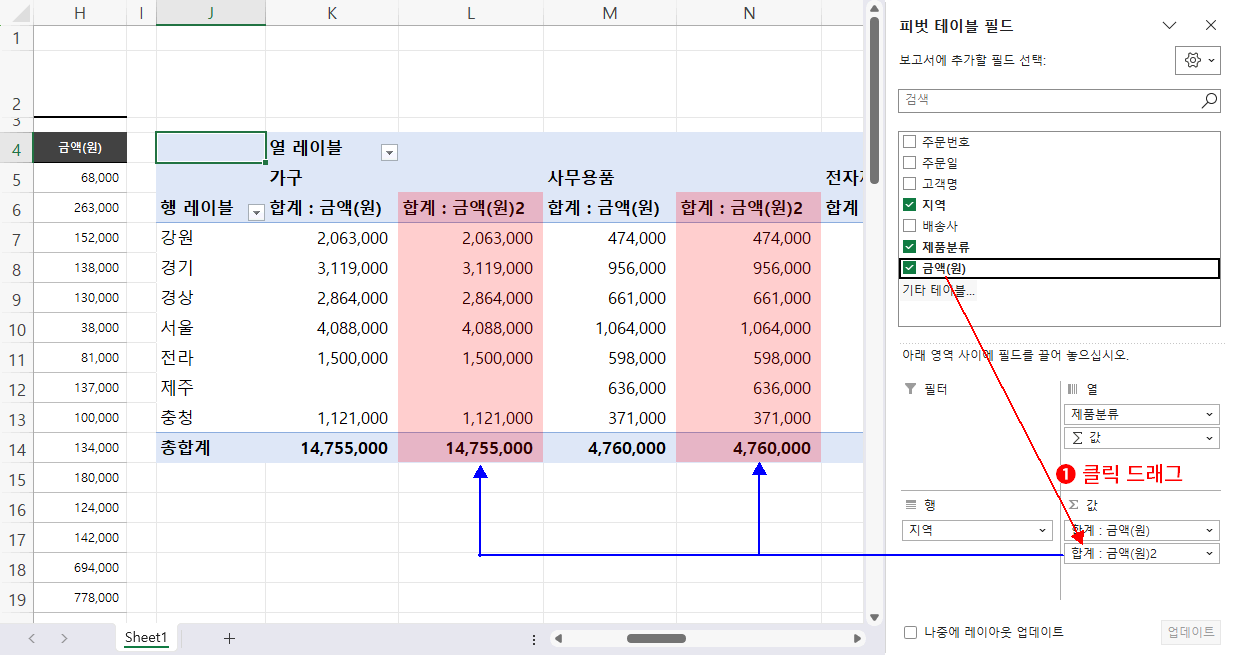The image size is (1235, 655).
Task: Collapse the task pane using the chevron icon
Action: 1168,24
